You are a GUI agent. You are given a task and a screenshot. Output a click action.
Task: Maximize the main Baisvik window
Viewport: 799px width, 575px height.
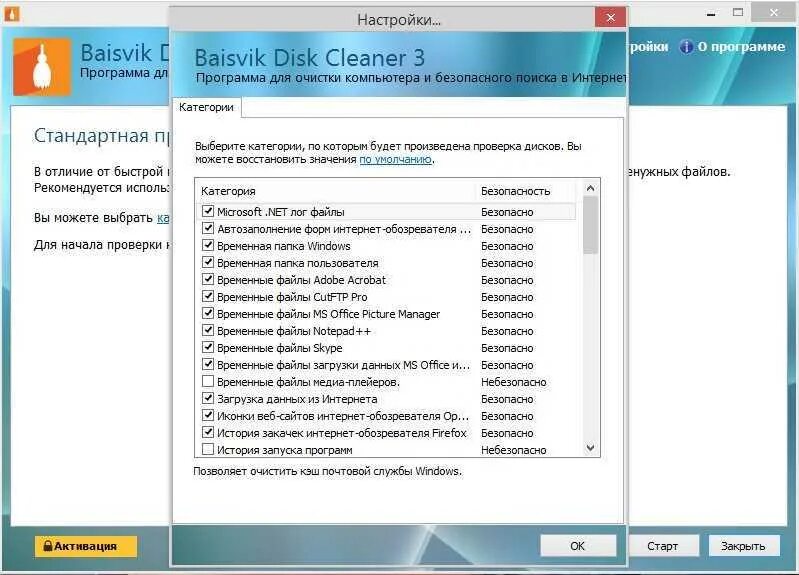738,13
